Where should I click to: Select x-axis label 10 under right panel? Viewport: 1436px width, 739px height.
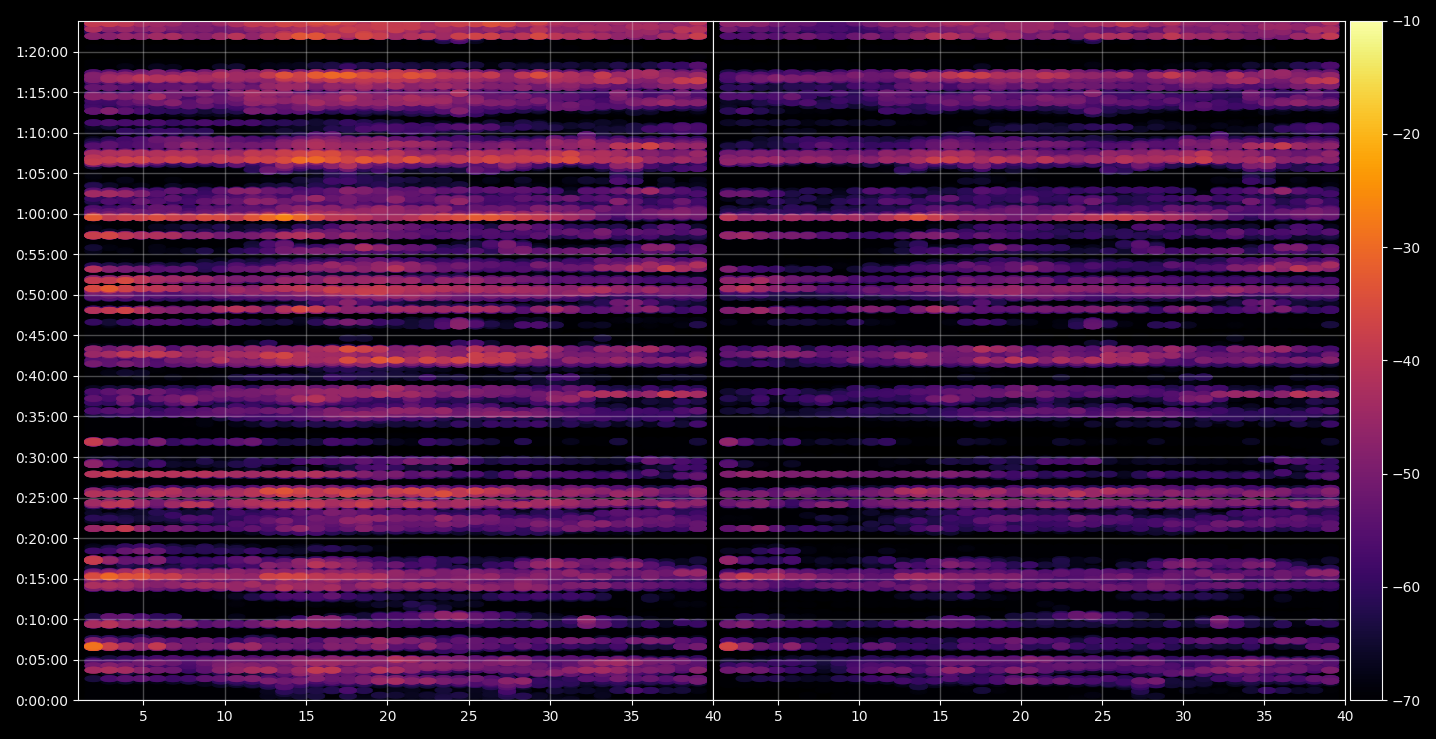point(858,717)
